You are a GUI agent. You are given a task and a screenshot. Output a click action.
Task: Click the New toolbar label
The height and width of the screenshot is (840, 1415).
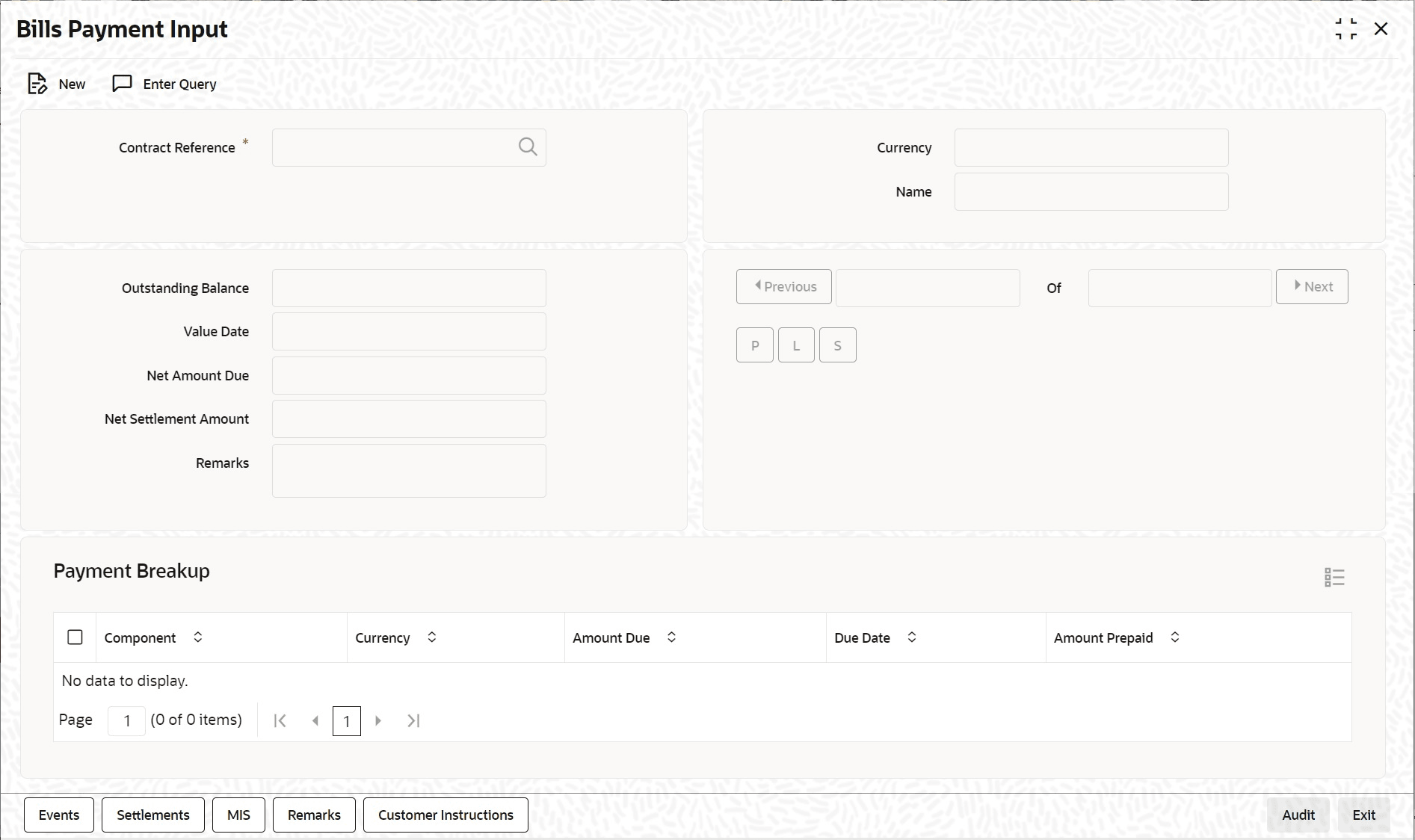(x=72, y=84)
